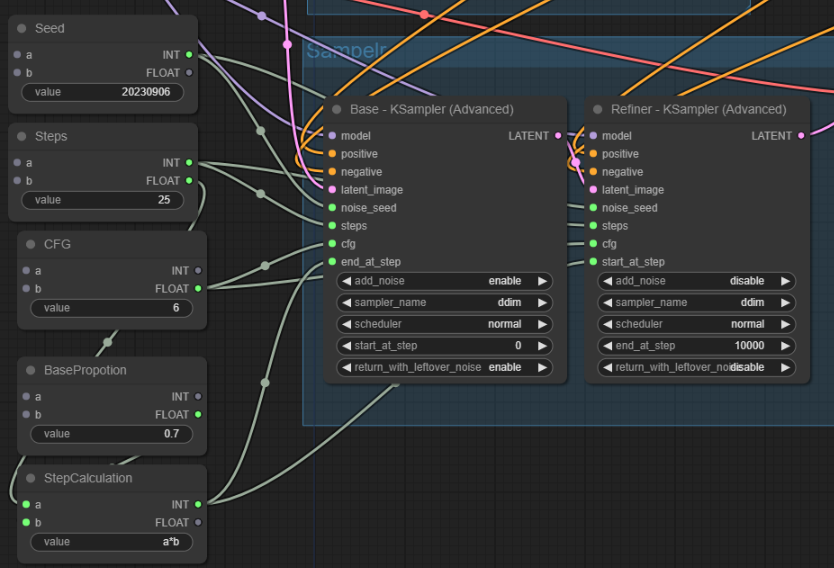834x568 pixels.
Task: Collapse the StepCalculation node via title dot
Action: coord(31,478)
